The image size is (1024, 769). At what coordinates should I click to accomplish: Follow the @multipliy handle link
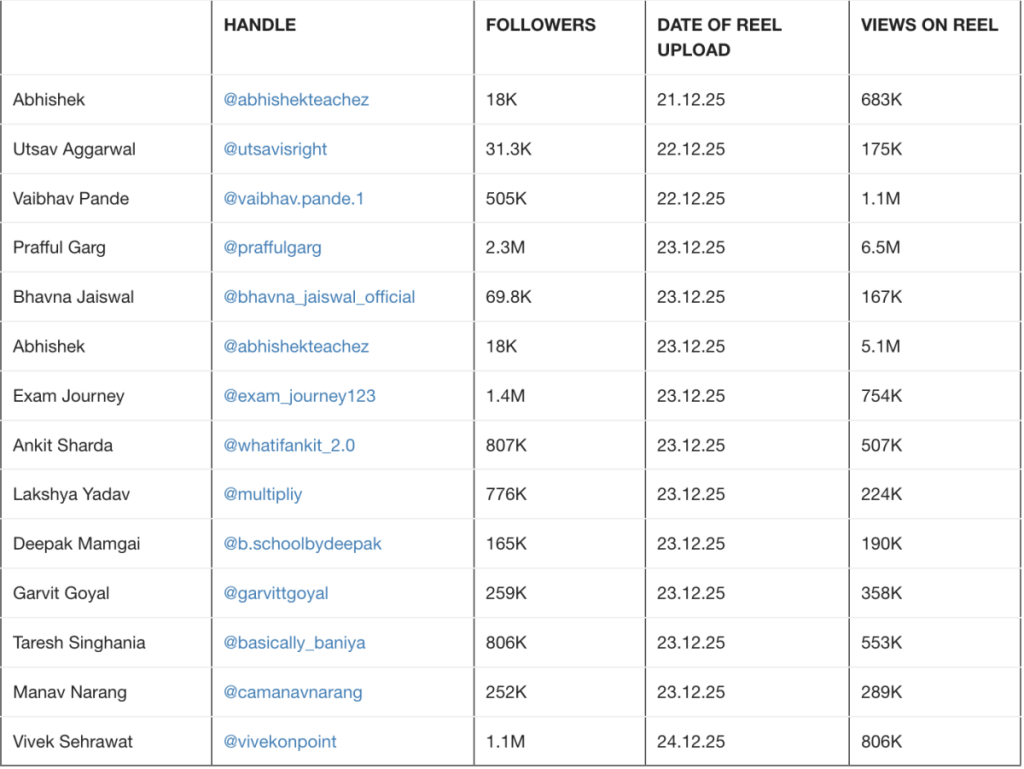click(x=262, y=495)
